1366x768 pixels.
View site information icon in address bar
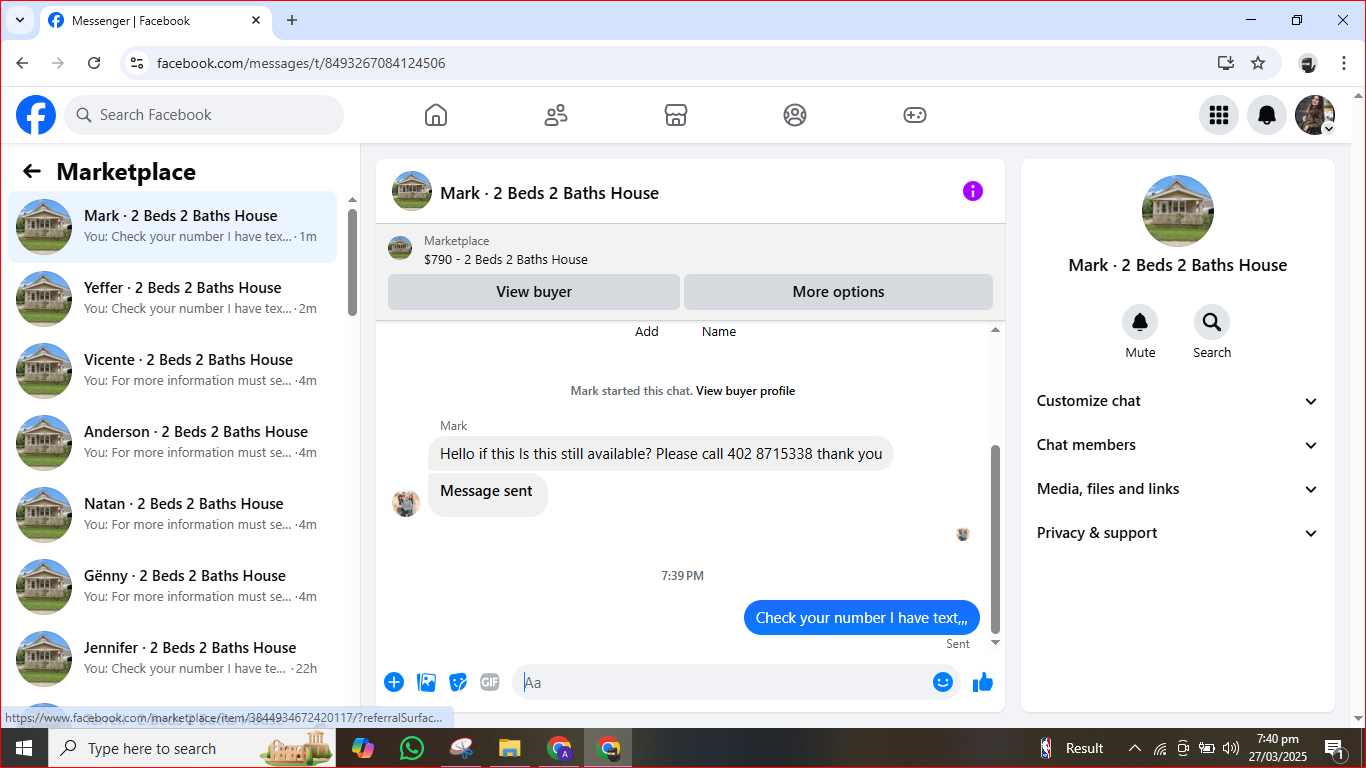(138, 63)
